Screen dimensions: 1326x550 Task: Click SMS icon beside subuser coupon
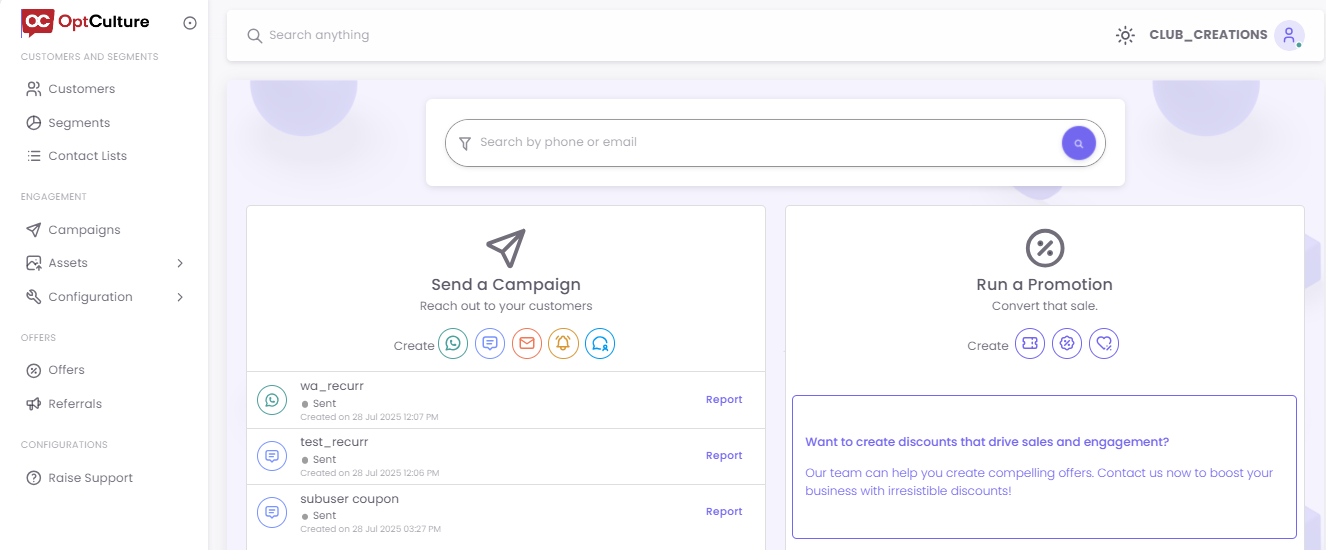click(272, 512)
